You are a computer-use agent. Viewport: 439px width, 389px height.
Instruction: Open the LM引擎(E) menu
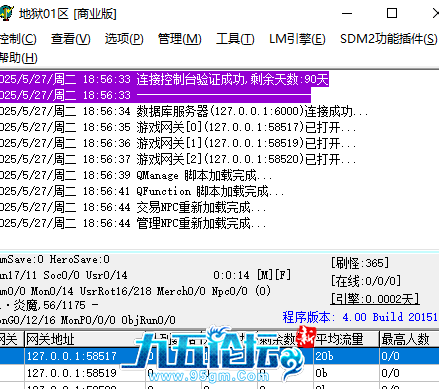coord(297,39)
